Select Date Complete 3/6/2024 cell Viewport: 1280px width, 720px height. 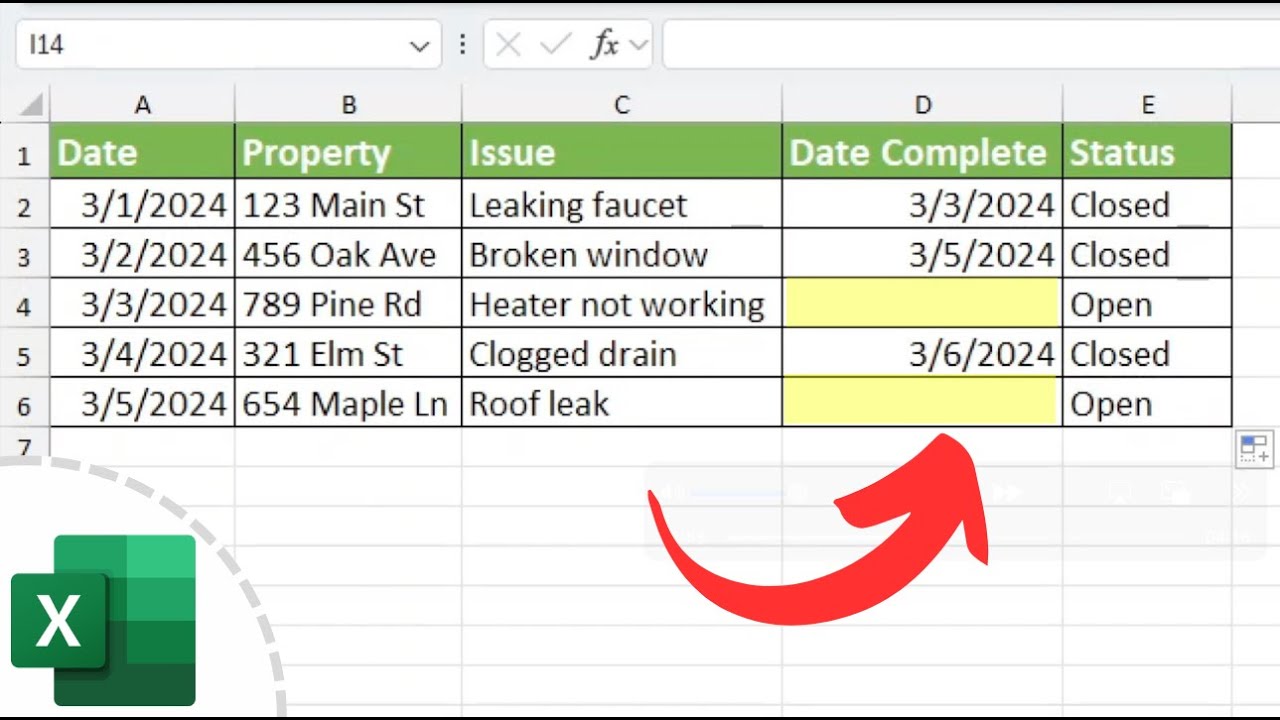pyautogui.click(x=922, y=355)
